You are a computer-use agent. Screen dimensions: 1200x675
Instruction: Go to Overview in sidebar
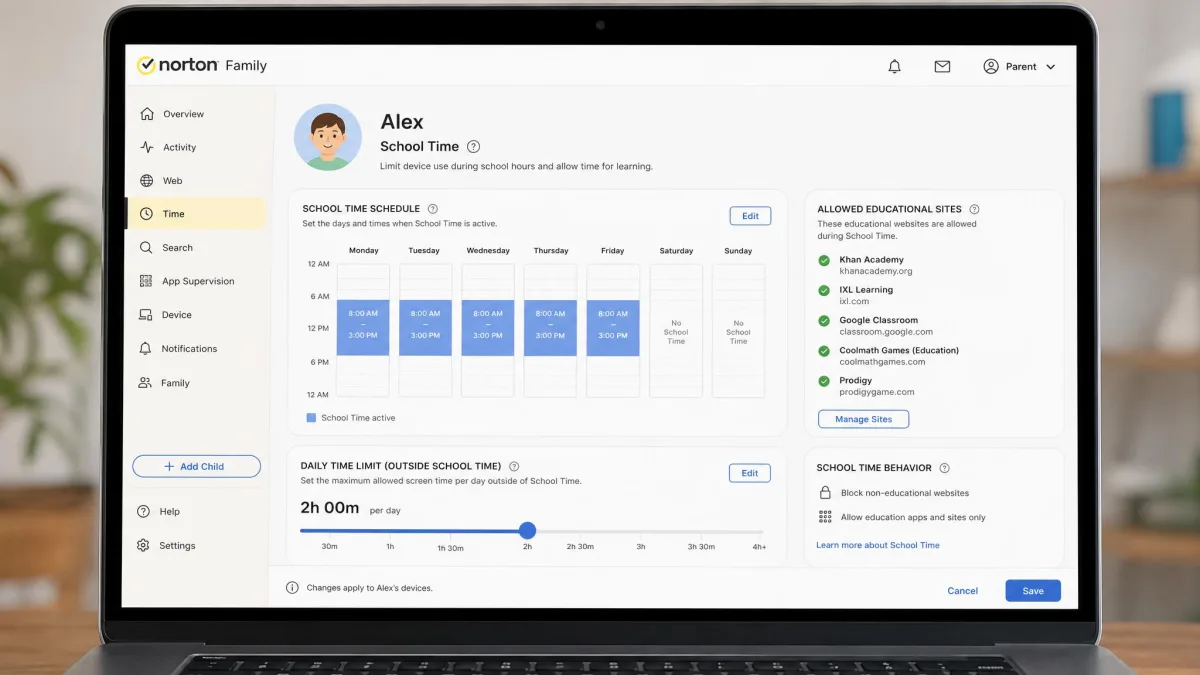[x=196, y=114]
